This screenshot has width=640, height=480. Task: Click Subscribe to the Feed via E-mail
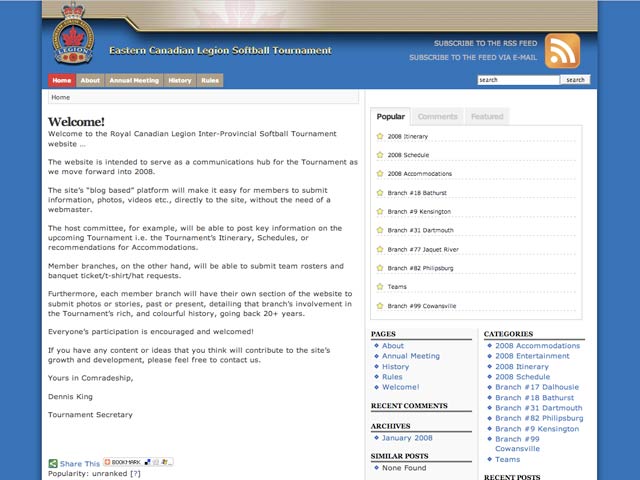pos(473,58)
